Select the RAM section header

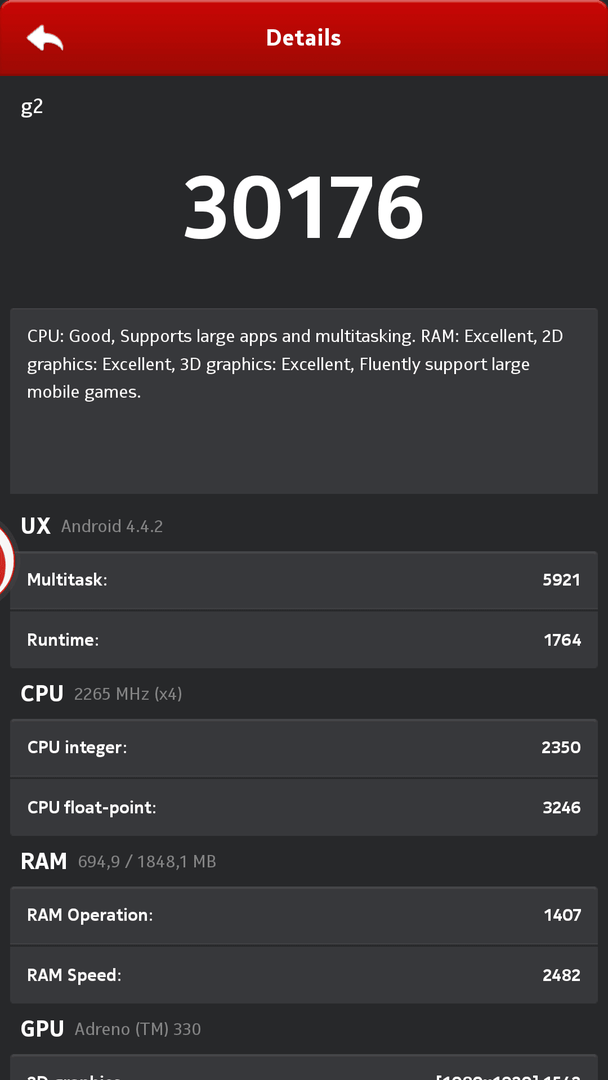pyautogui.click(x=44, y=861)
